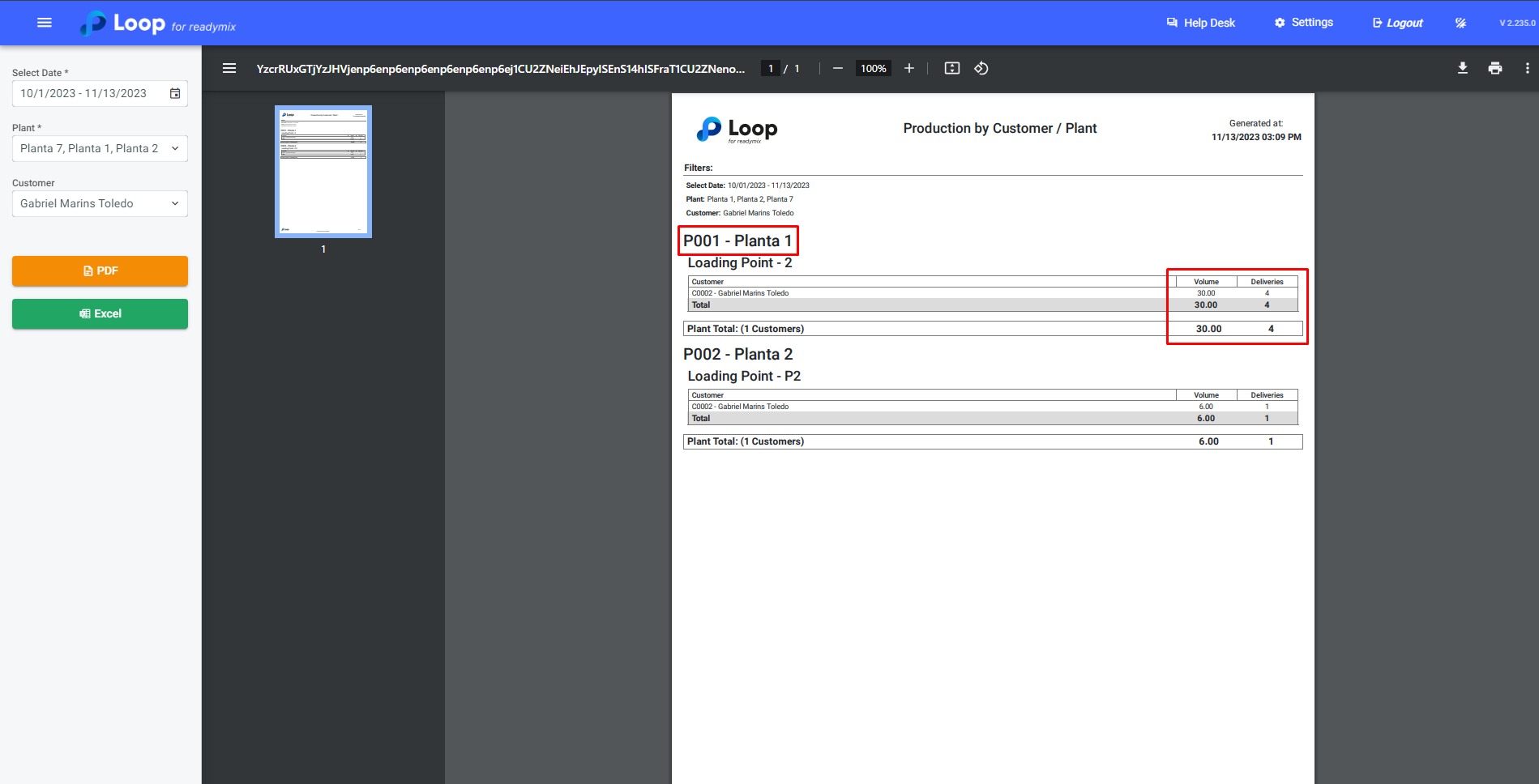Click the Logout link
Screen dimensions: 1539x784
click(x=1398, y=23)
